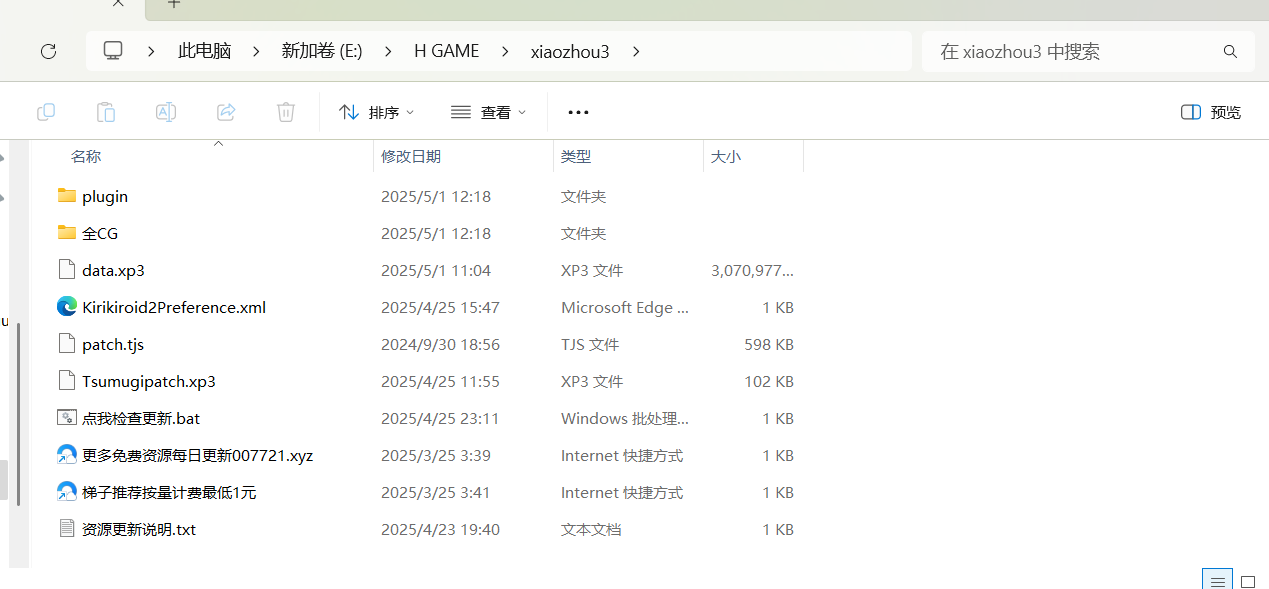Sort files by clicking the 名称 column header
The width and height of the screenshot is (1269, 589).
coord(86,156)
